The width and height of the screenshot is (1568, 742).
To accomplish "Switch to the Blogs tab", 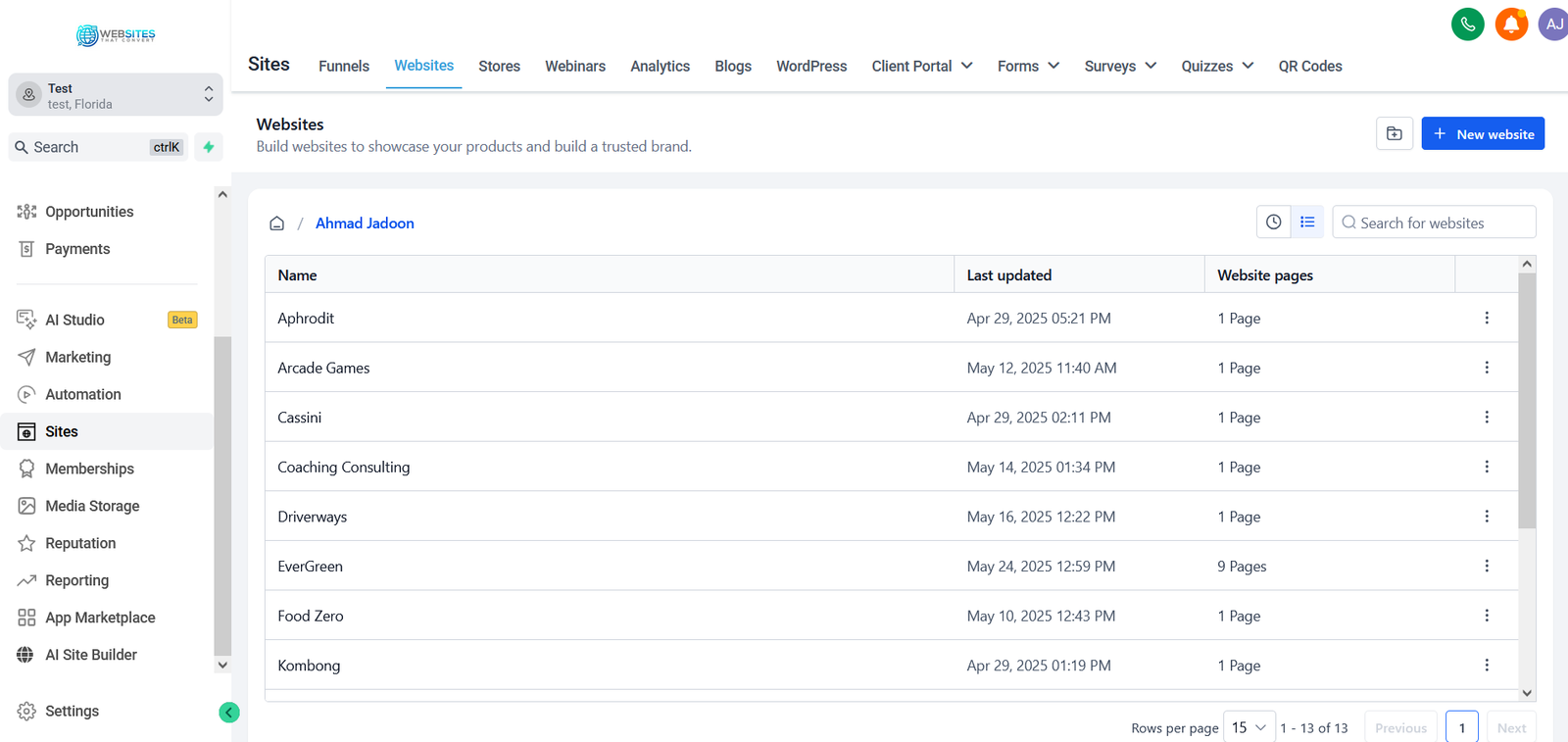I will pyautogui.click(x=733, y=66).
